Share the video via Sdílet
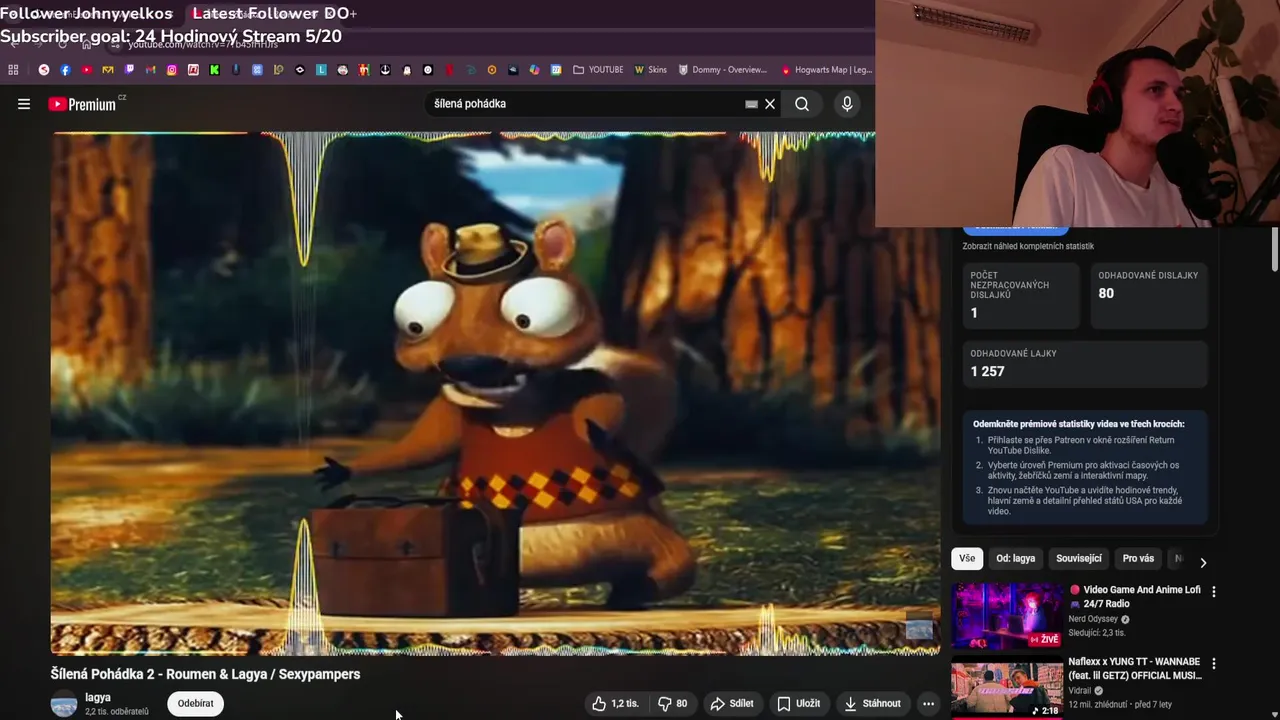This screenshot has width=1280, height=720. [732, 704]
